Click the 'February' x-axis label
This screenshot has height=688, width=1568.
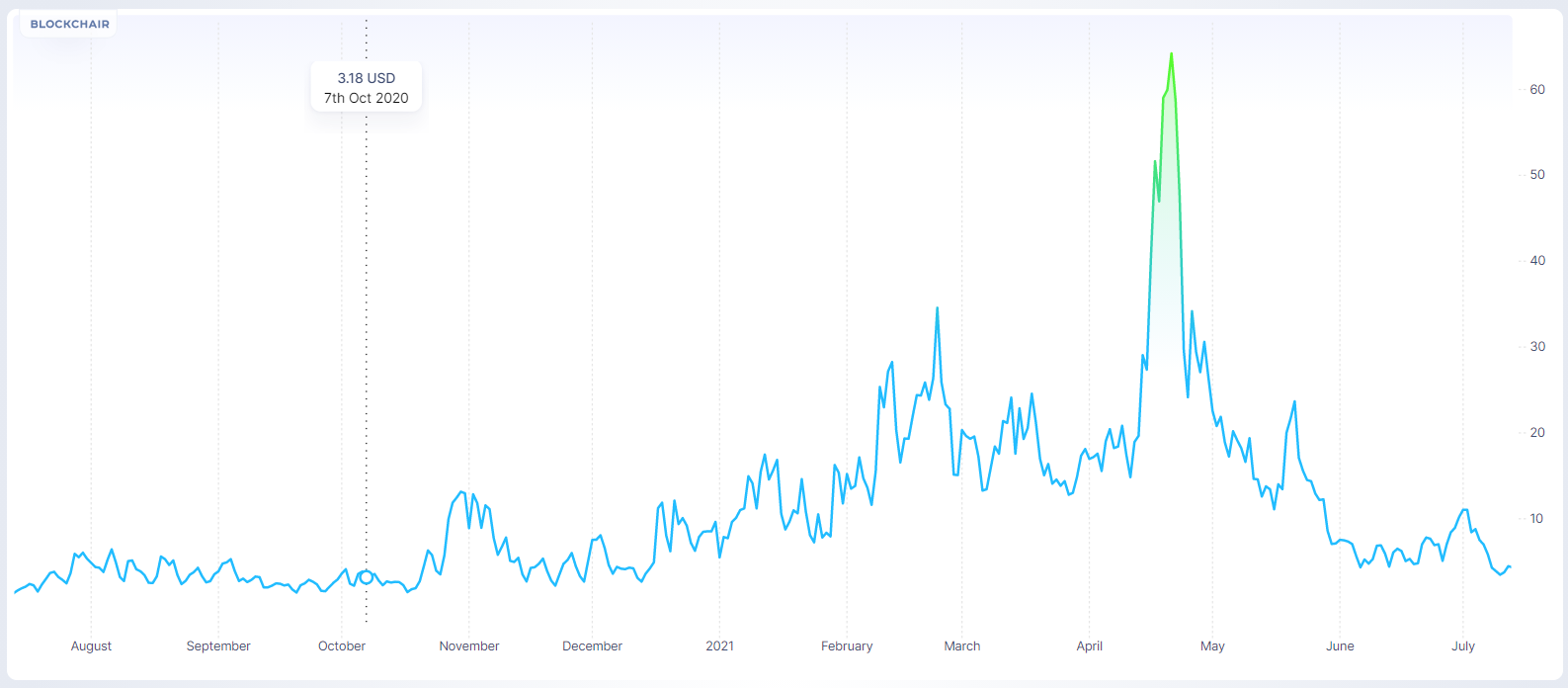tap(847, 646)
